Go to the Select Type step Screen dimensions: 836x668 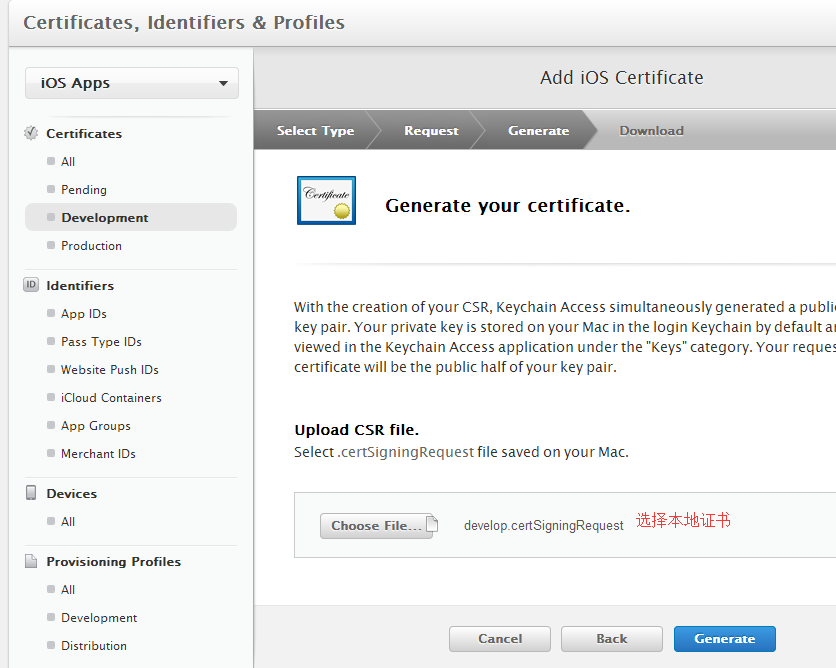pyautogui.click(x=315, y=130)
